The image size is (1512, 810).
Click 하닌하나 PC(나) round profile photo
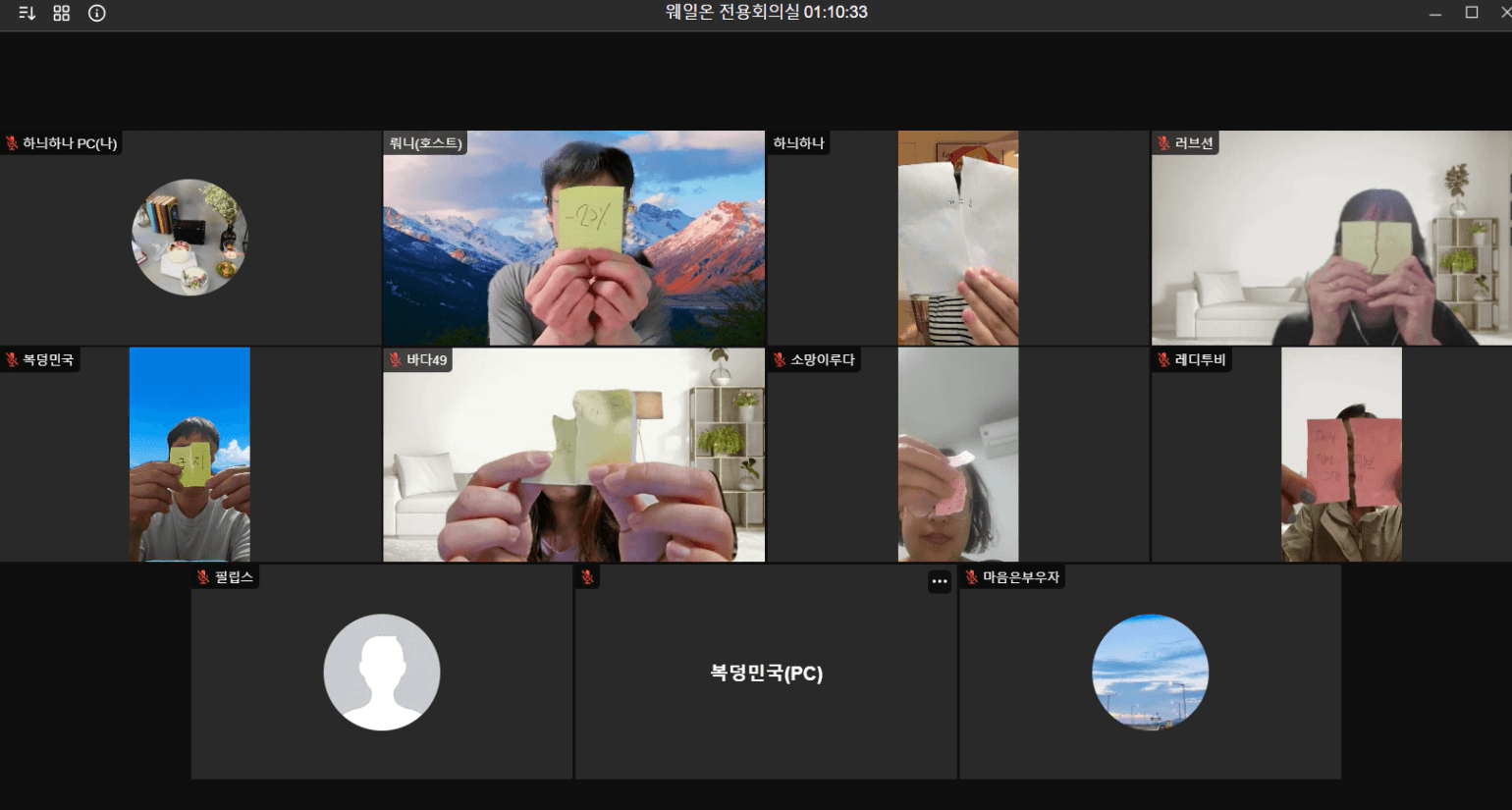[x=189, y=238]
